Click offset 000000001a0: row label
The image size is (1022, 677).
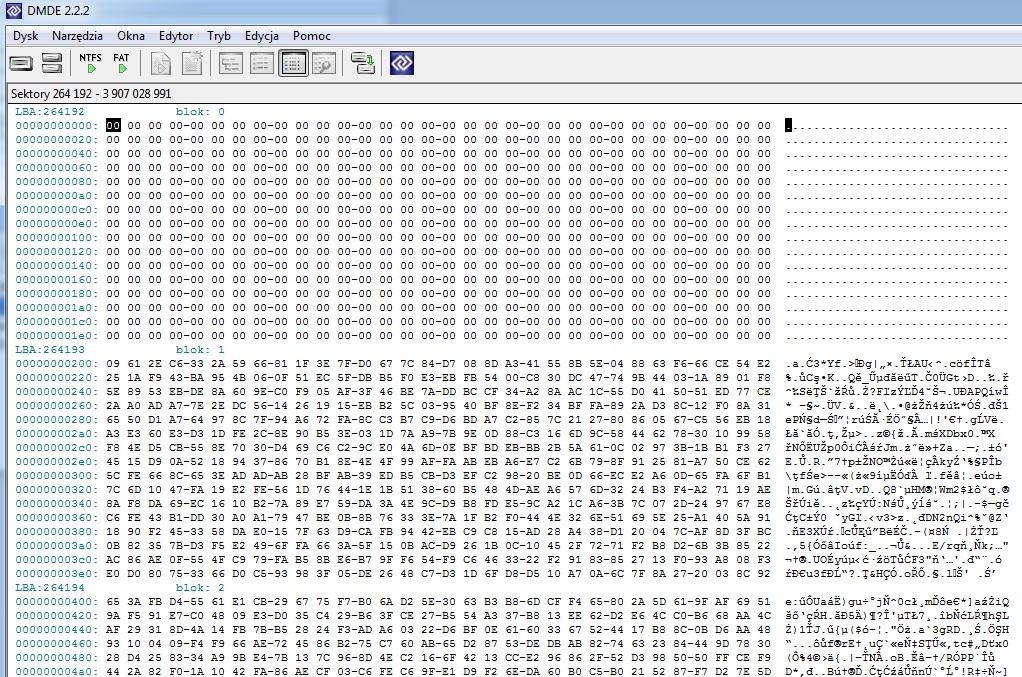[x=57, y=308]
